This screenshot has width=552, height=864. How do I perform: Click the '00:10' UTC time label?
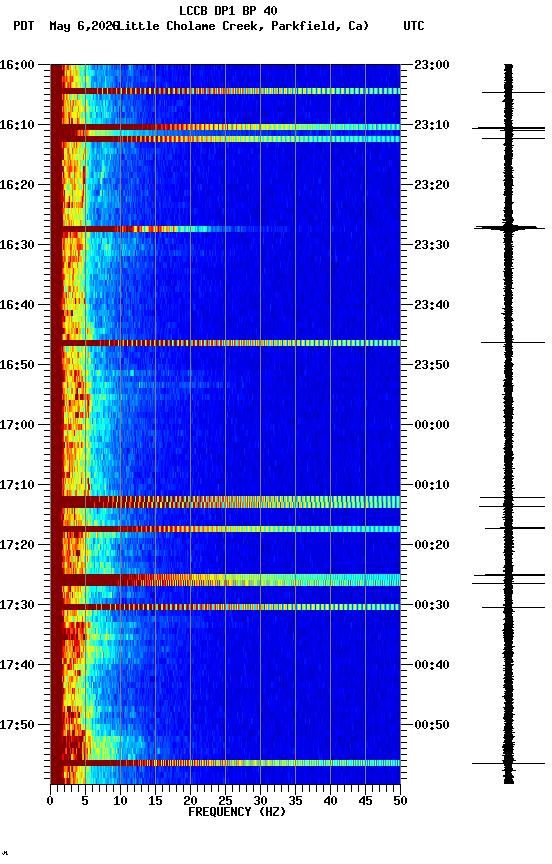point(432,485)
